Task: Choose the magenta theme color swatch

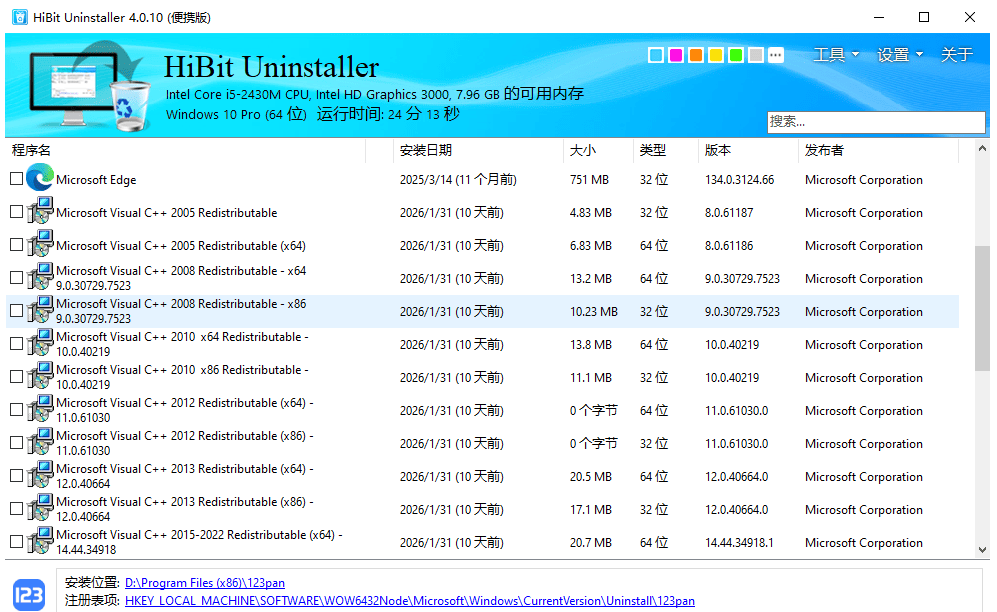Action: tap(676, 55)
